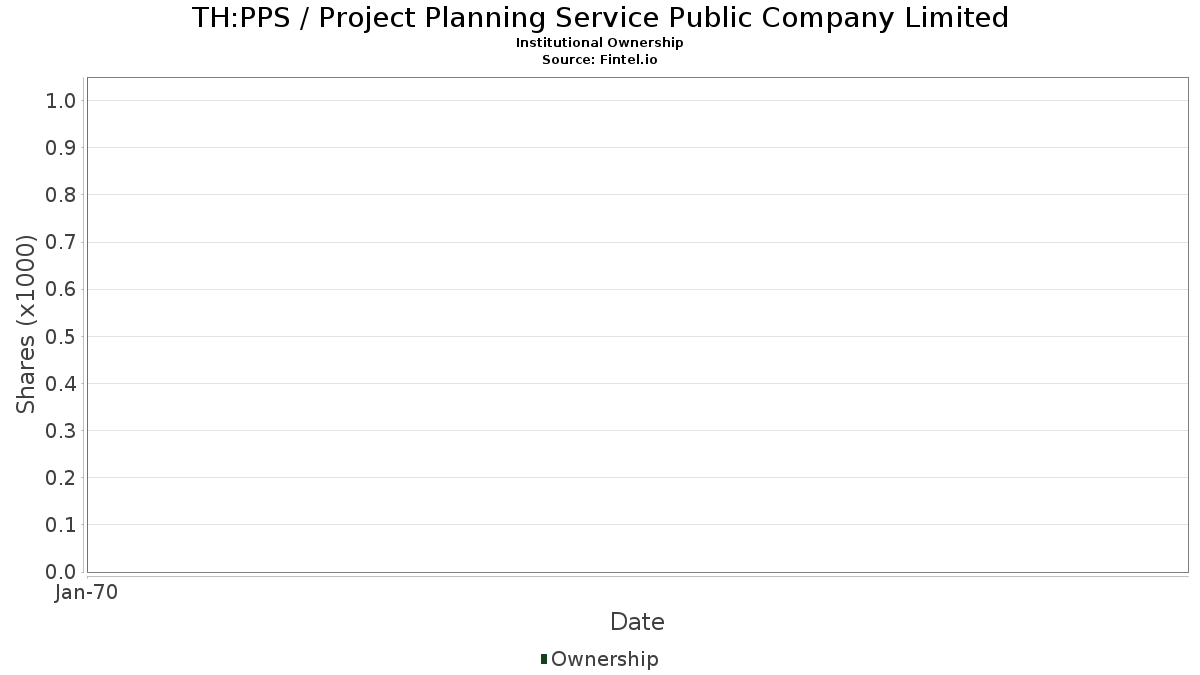
Task: Click the 0.8 y-axis tick label
Action: [61, 195]
